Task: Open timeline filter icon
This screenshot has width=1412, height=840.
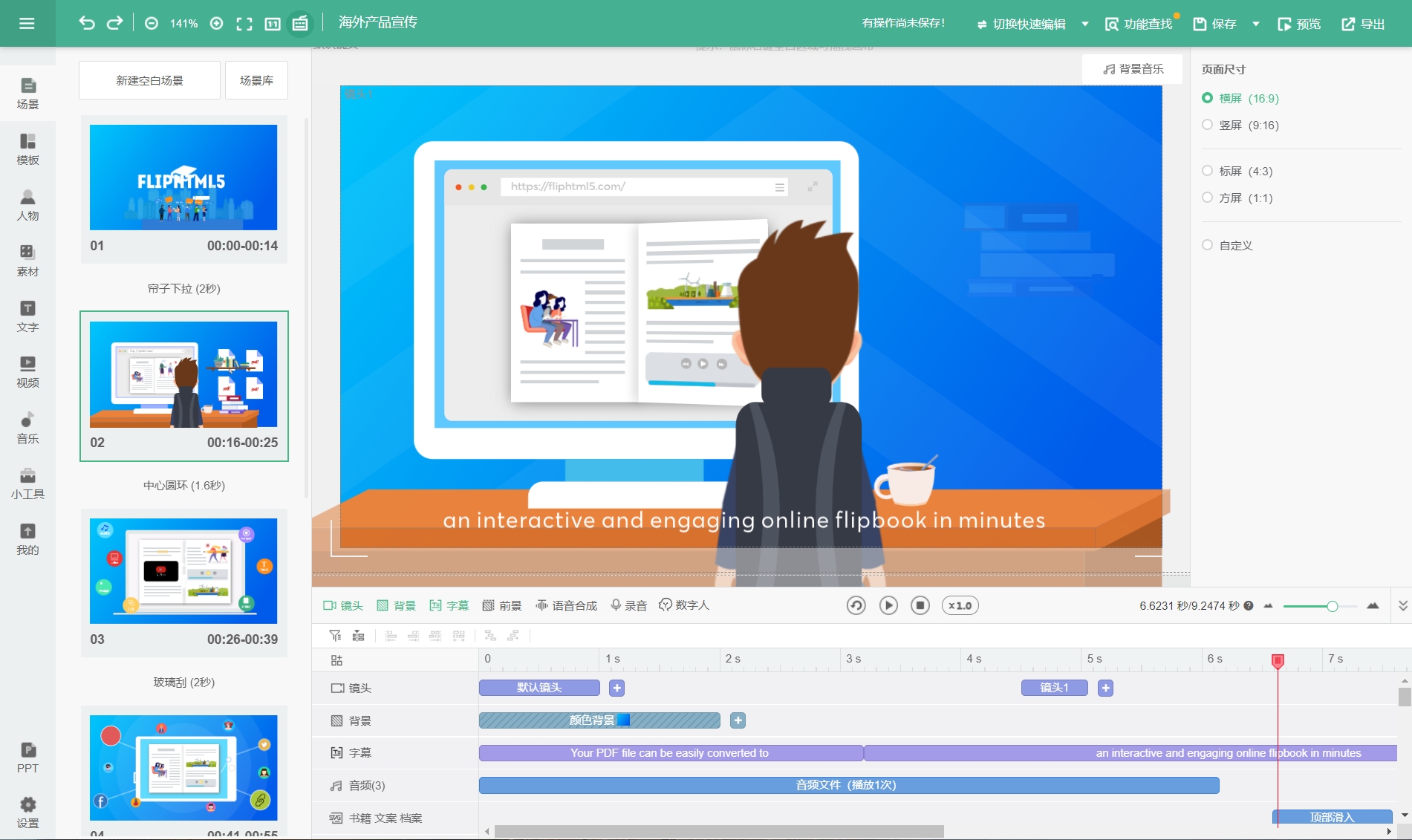Action: [x=335, y=636]
